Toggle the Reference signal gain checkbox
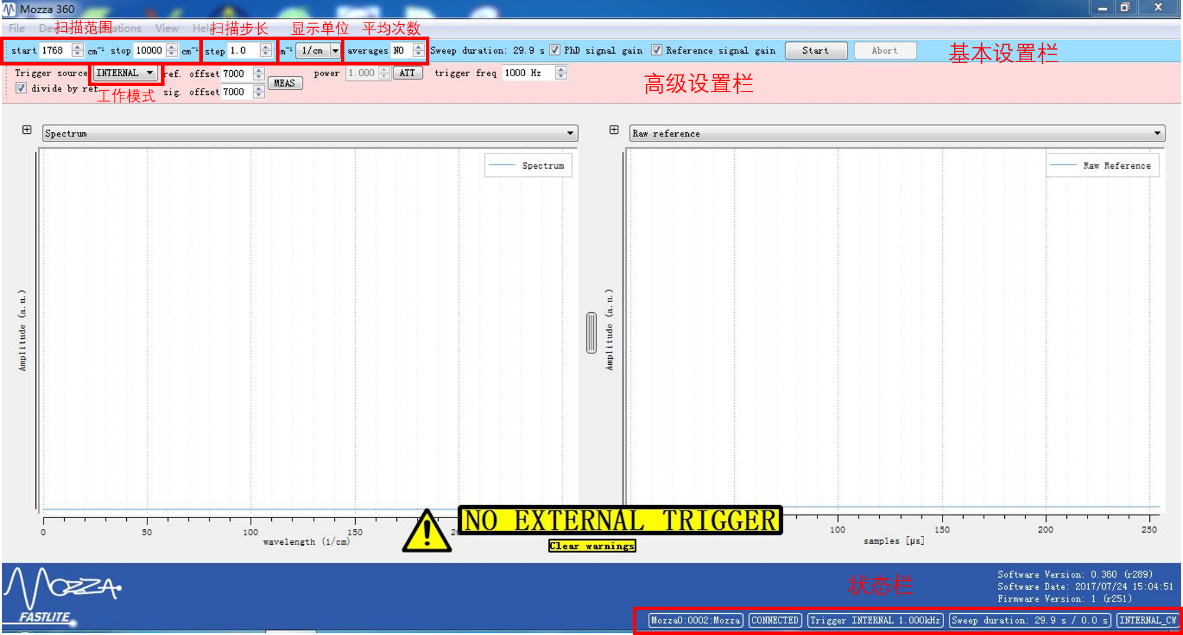 [x=656, y=50]
